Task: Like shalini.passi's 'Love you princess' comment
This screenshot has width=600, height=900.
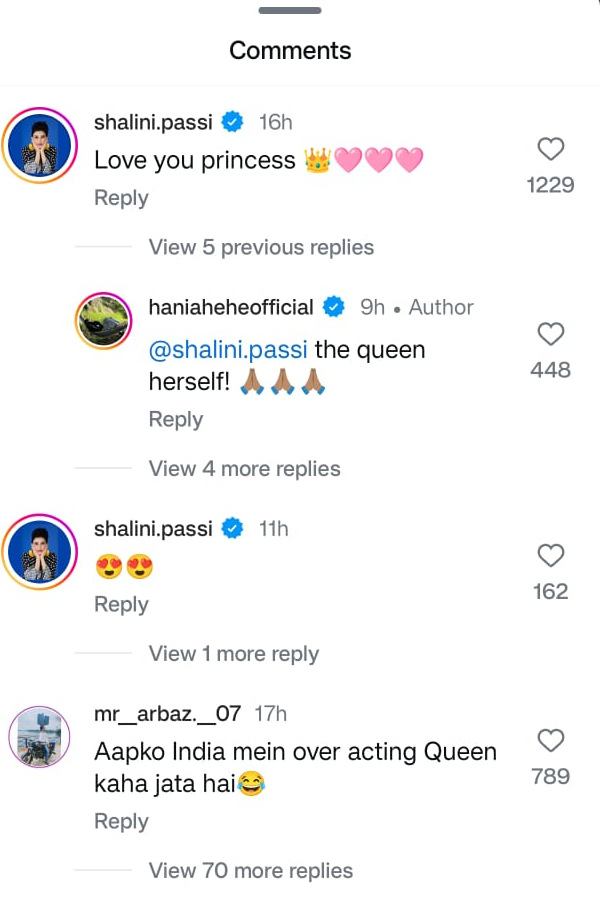Action: (551, 150)
